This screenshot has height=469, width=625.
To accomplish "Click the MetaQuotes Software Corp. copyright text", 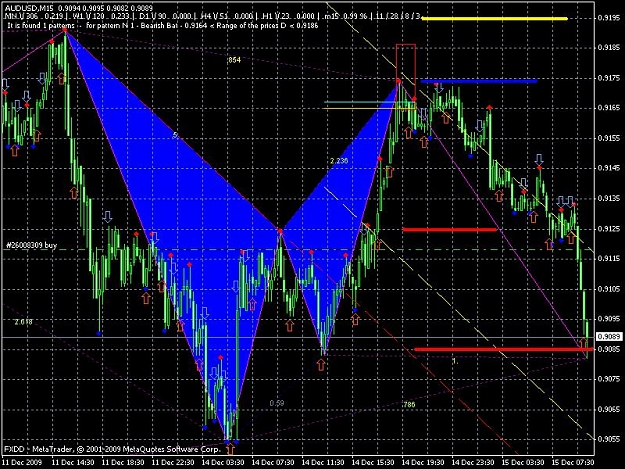I will [x=112, y=449].
